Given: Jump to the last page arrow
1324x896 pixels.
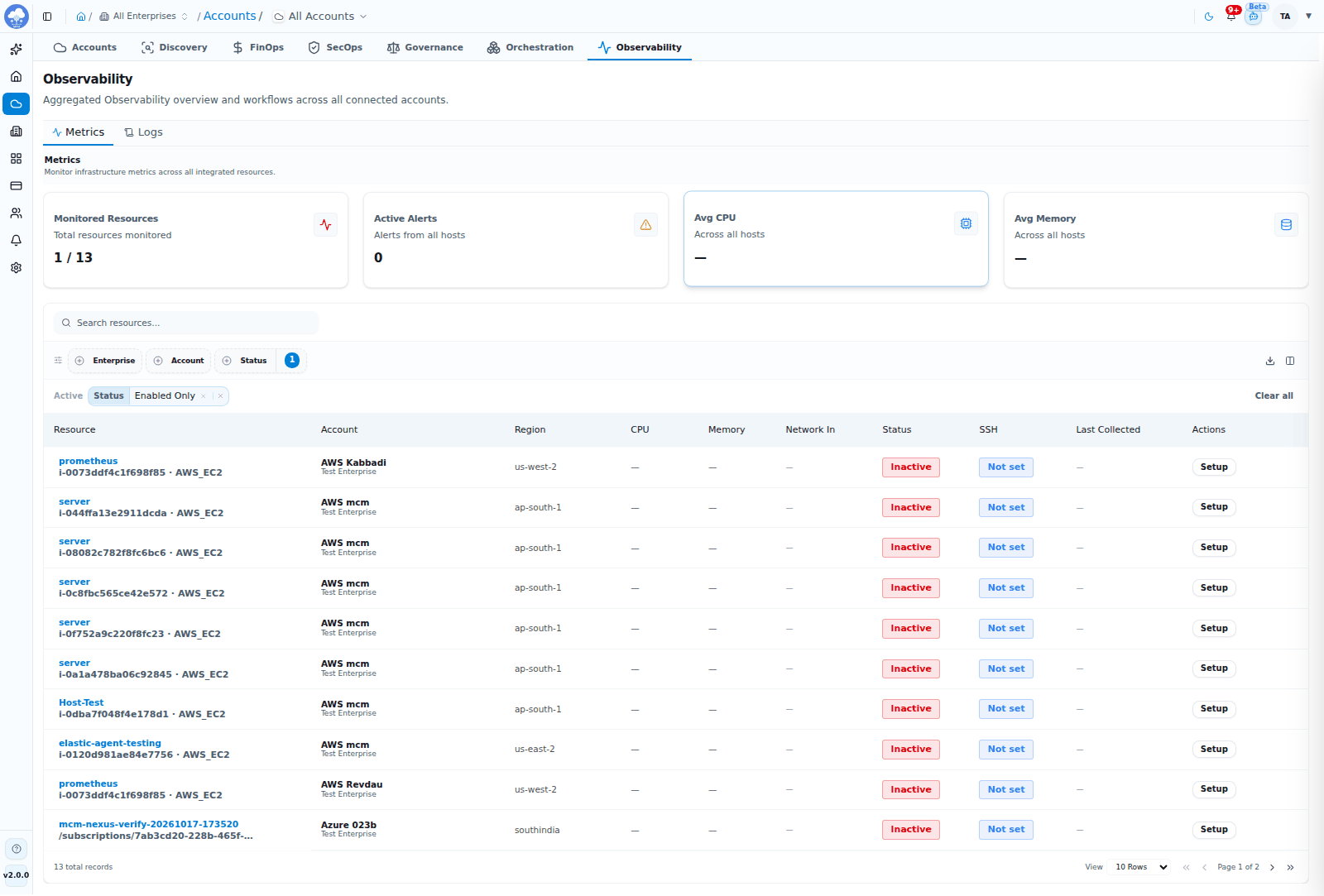Looking at the screenshot, I should coord(1290,868).
